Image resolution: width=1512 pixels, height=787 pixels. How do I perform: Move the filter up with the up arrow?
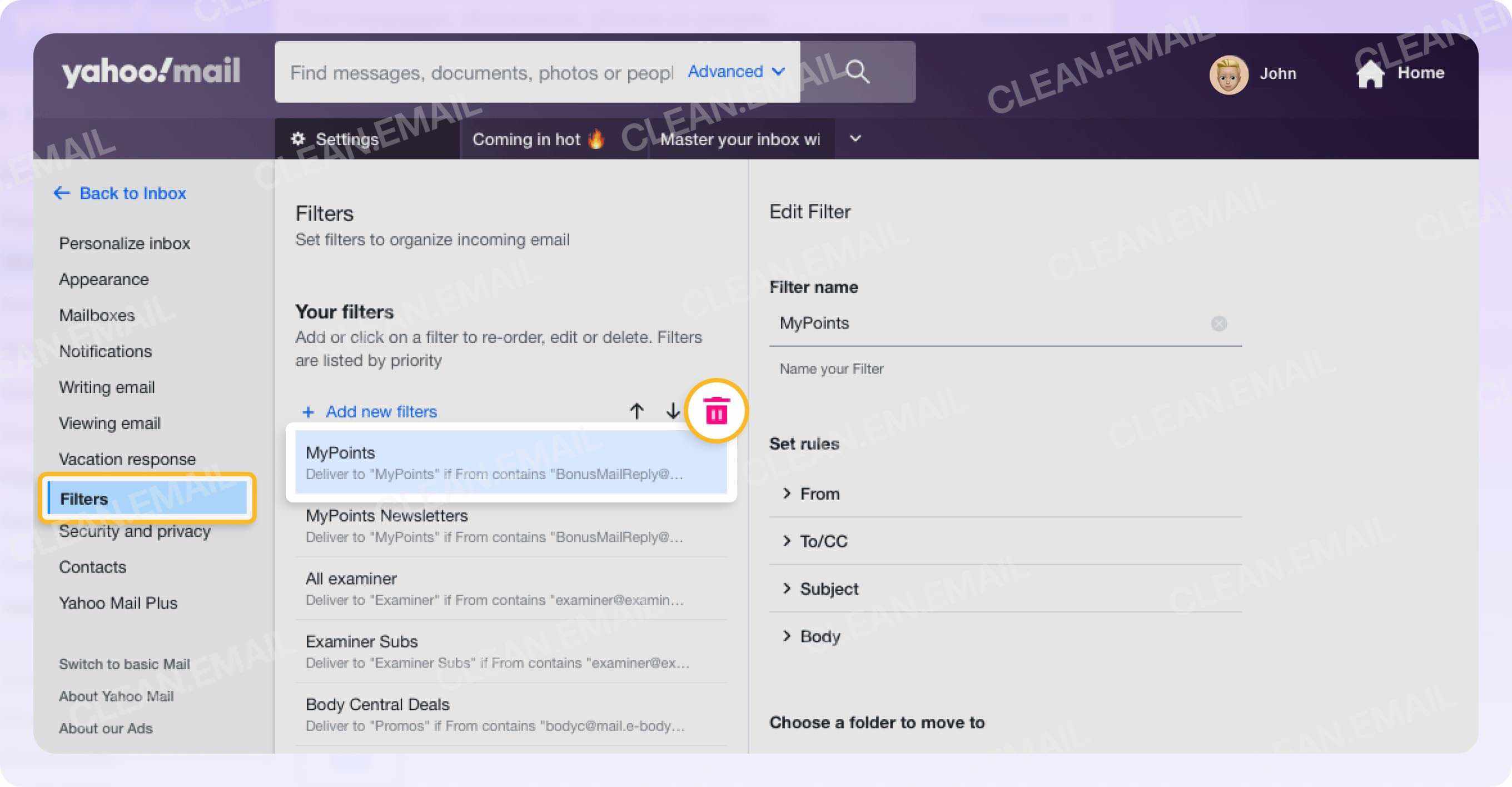click(x=637, y=411)
